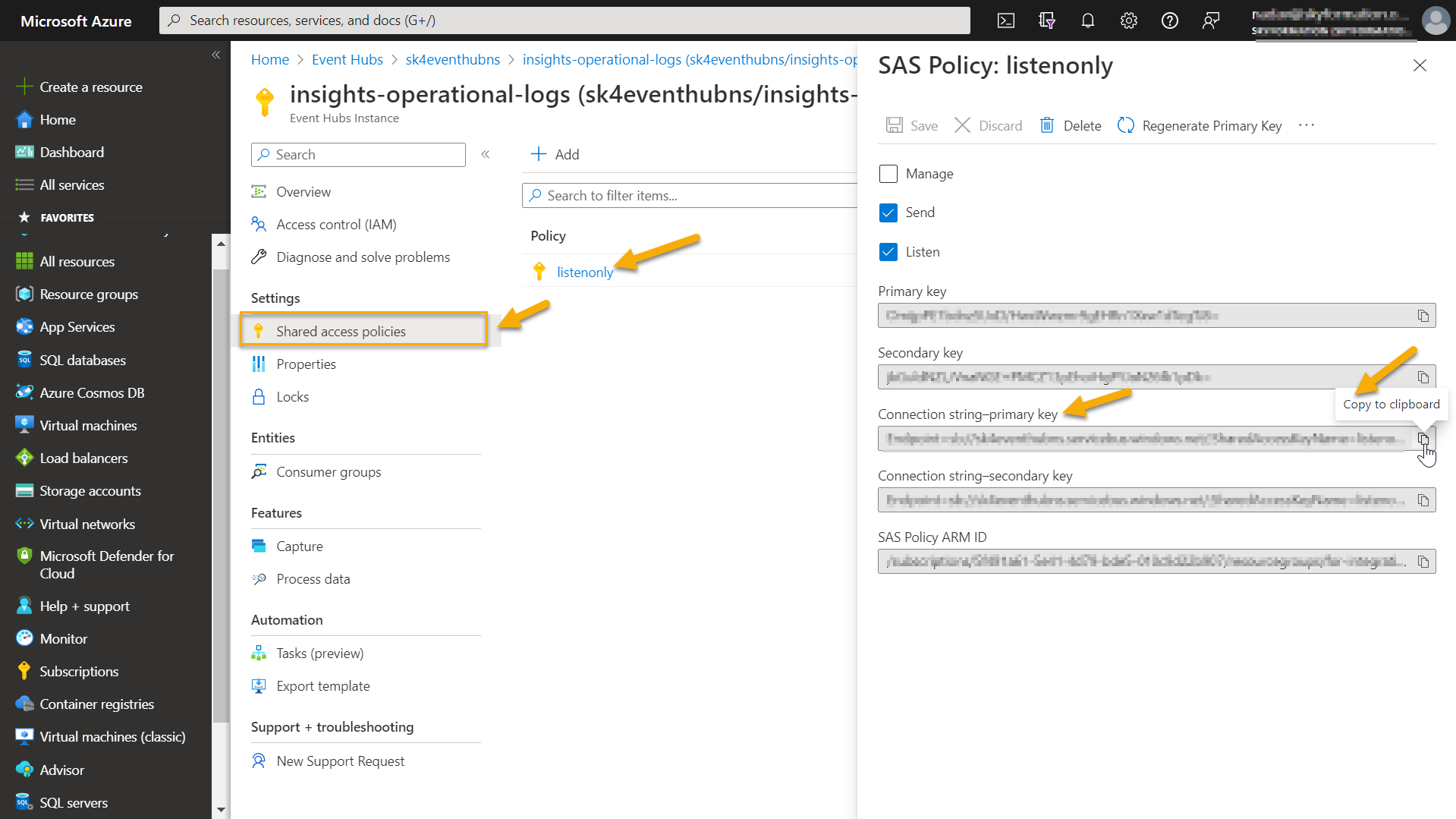Viewport: 1456px width, 819px height.
Task: Click the Search to filter items field
Action: tap(689, 196)
